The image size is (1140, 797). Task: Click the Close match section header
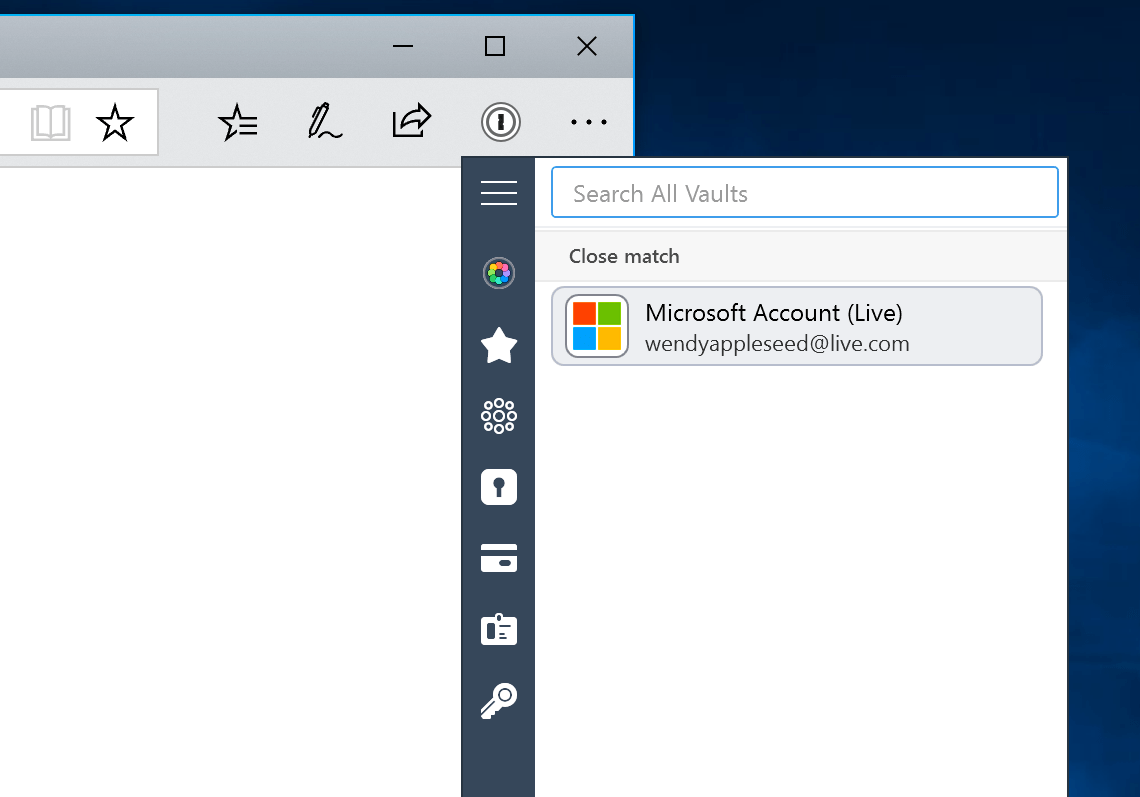click(x=801, y=256)
